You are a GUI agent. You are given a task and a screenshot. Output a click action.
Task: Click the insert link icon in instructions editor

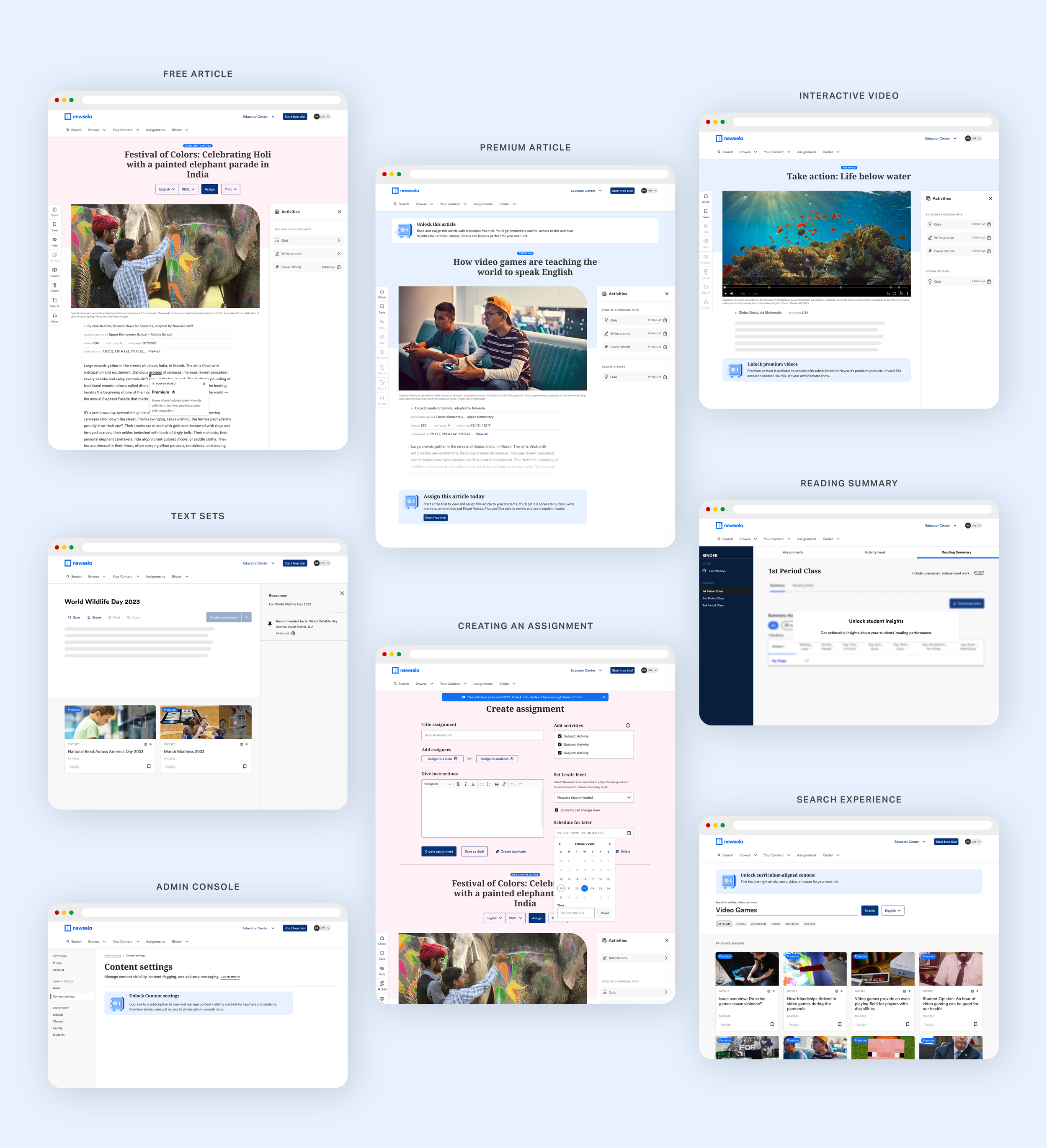(504, 784)
